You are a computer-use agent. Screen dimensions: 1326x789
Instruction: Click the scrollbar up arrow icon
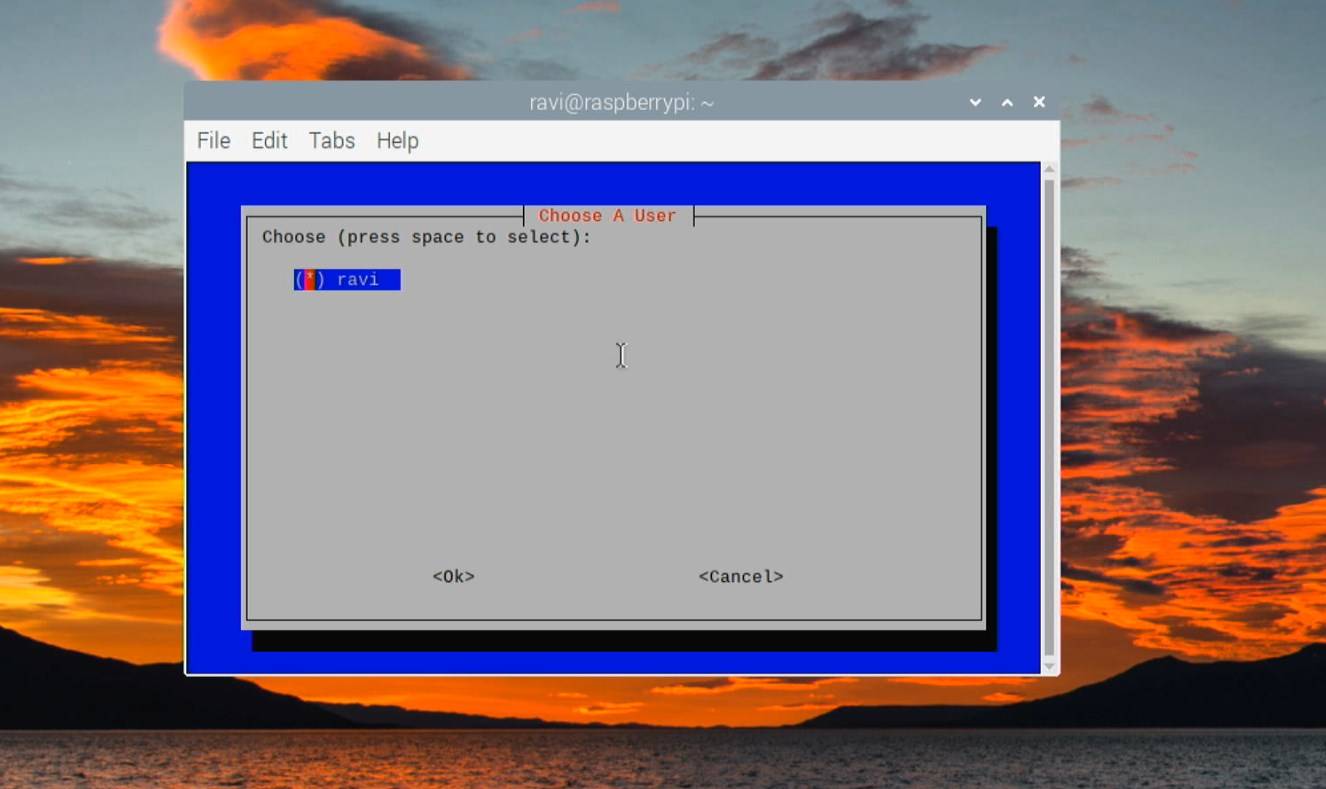tap(1048, 170)
